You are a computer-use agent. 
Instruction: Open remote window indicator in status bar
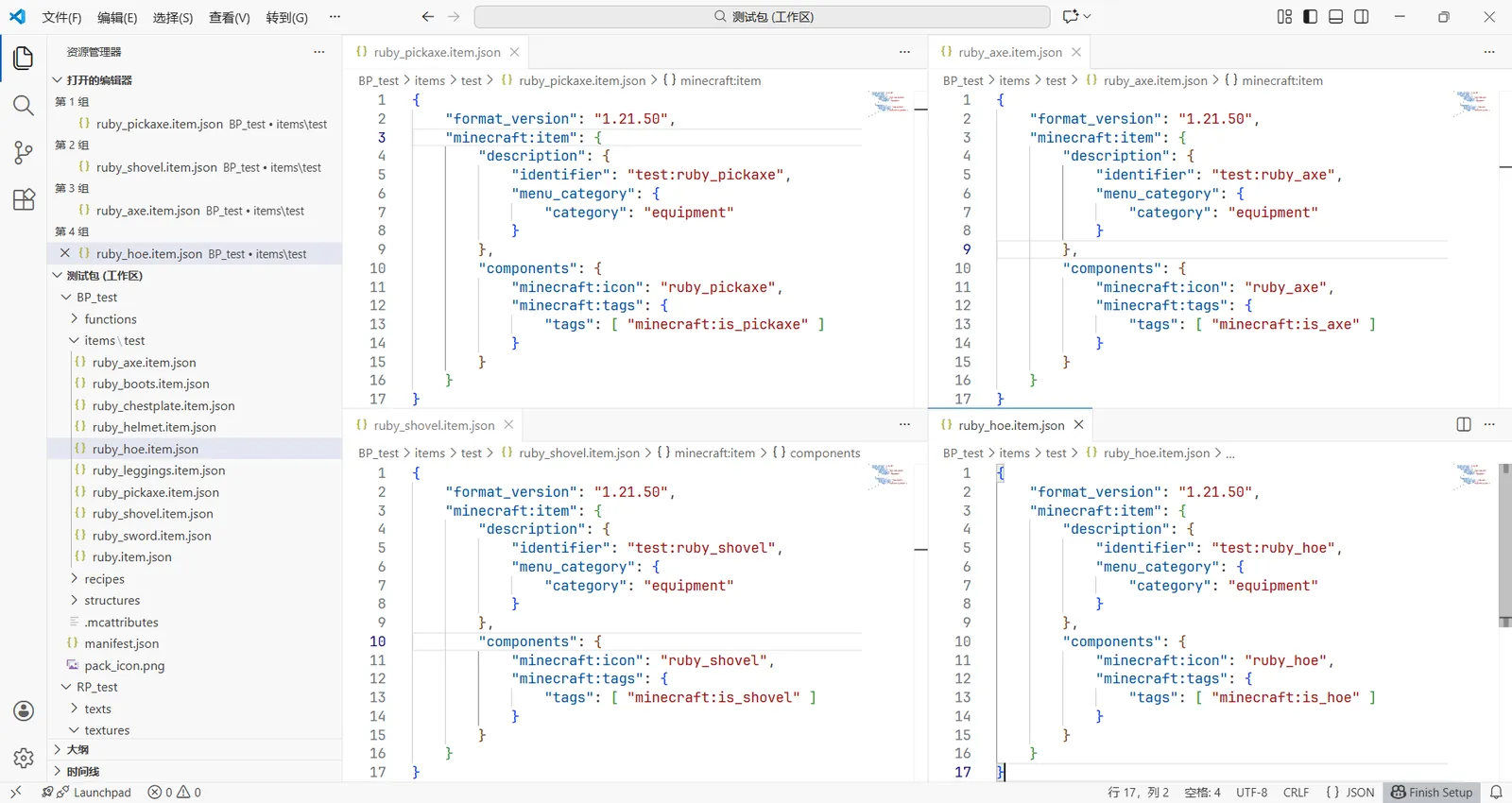pos(15,793)
